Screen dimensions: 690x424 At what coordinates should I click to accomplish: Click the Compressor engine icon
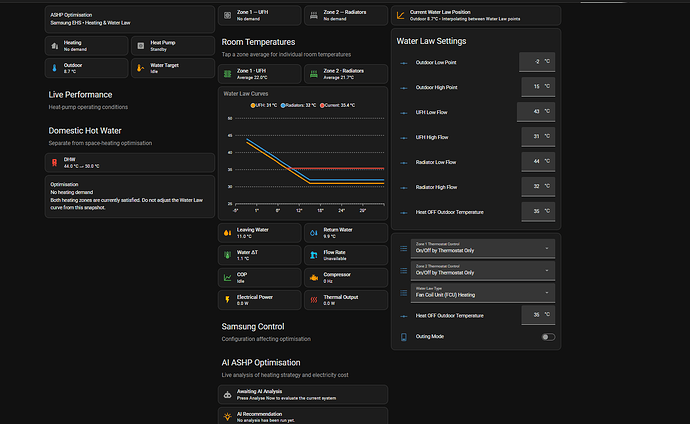(314, 278)
